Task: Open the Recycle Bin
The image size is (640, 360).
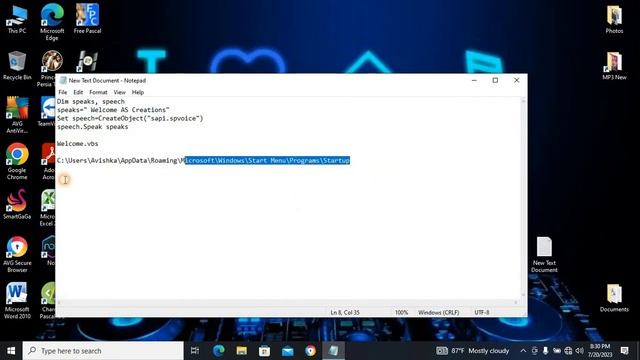Action: 17,65
